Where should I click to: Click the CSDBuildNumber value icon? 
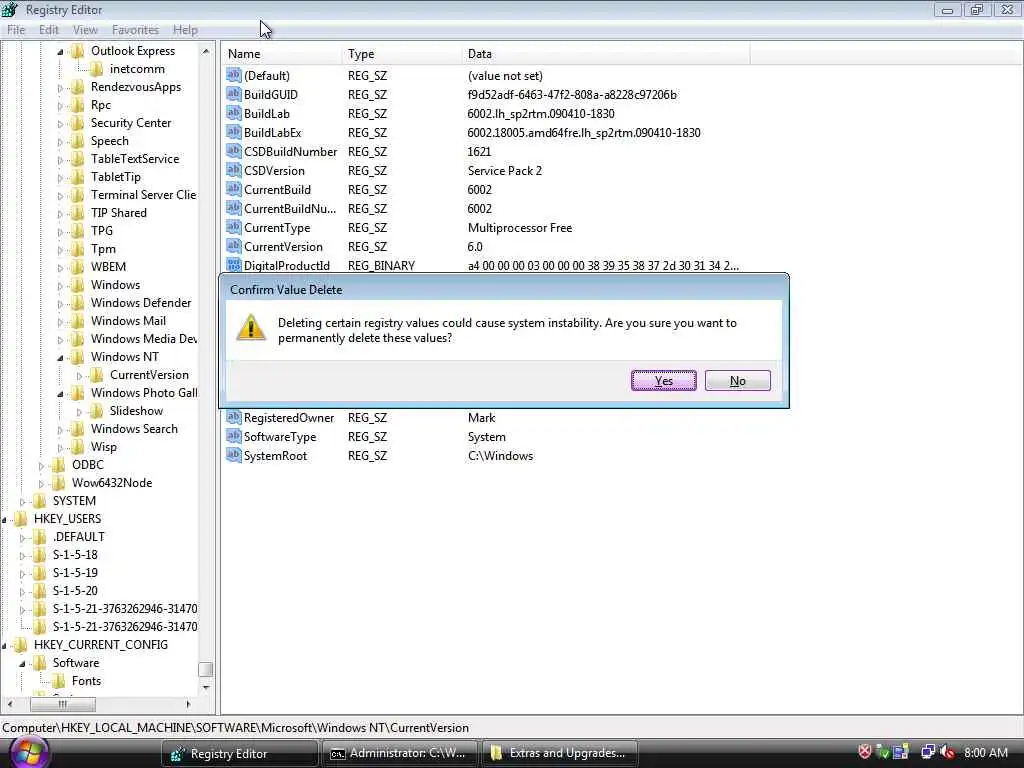234,151
